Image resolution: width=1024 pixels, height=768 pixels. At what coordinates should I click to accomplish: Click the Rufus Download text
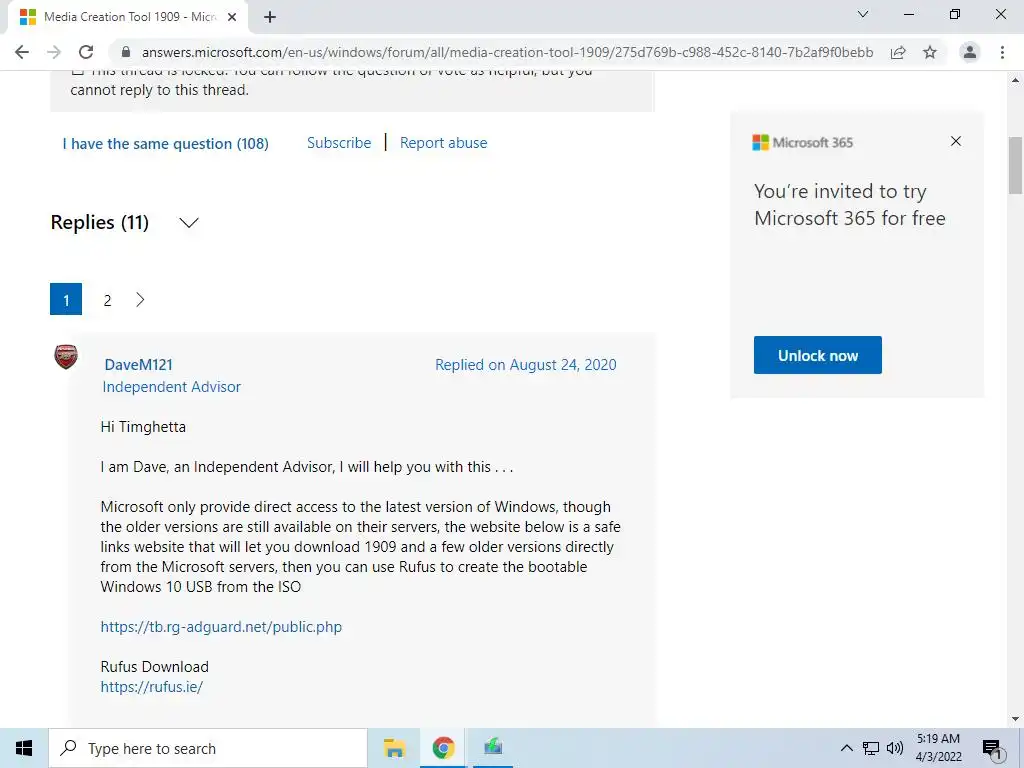(x=155, y=667)
